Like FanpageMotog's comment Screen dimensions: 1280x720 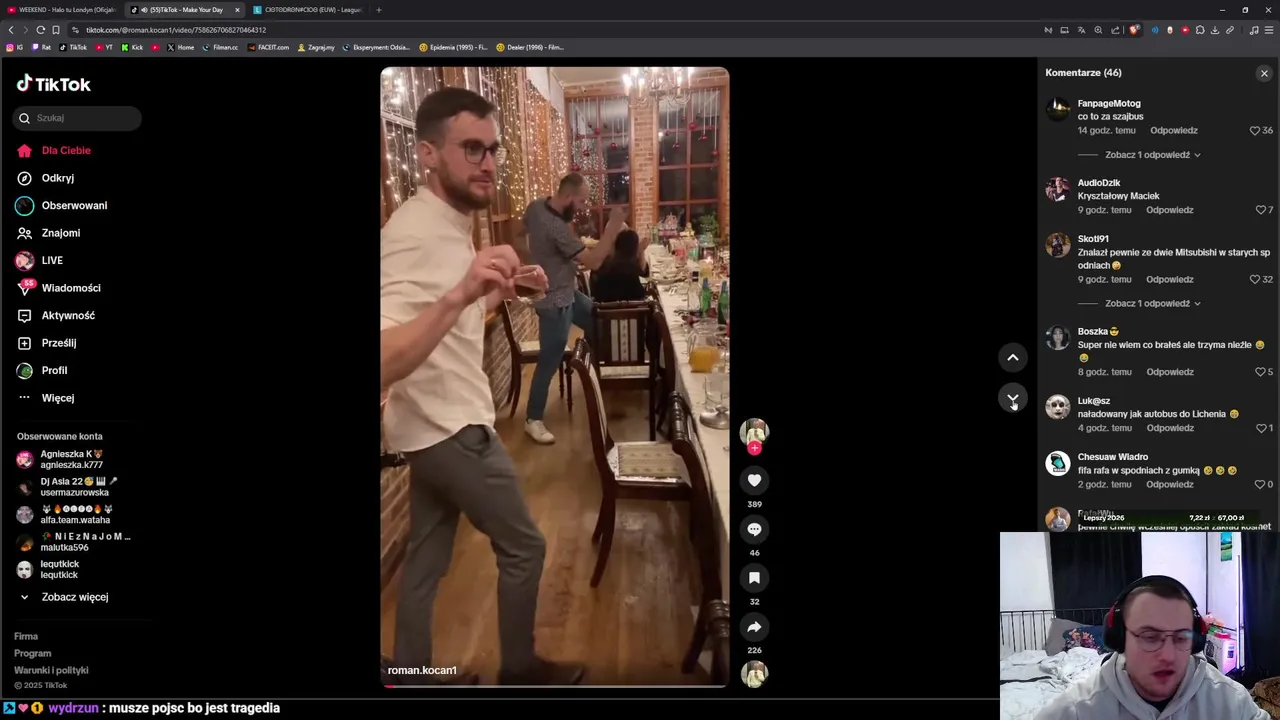(x=1255, y=130)
